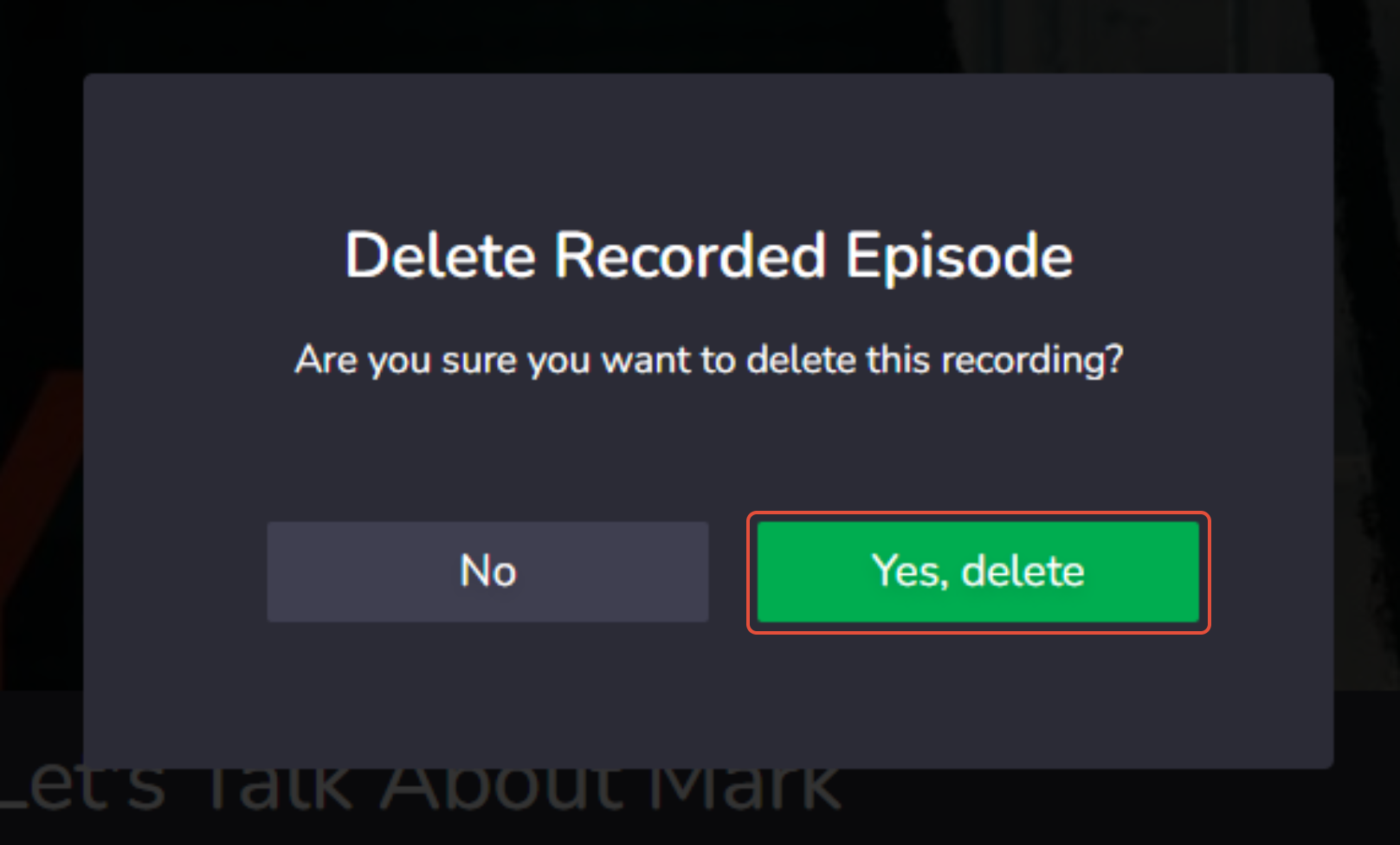The image size is (1400, 845).
Task: Click the text asking about deleting this recording
Action: tap(706, 359)
